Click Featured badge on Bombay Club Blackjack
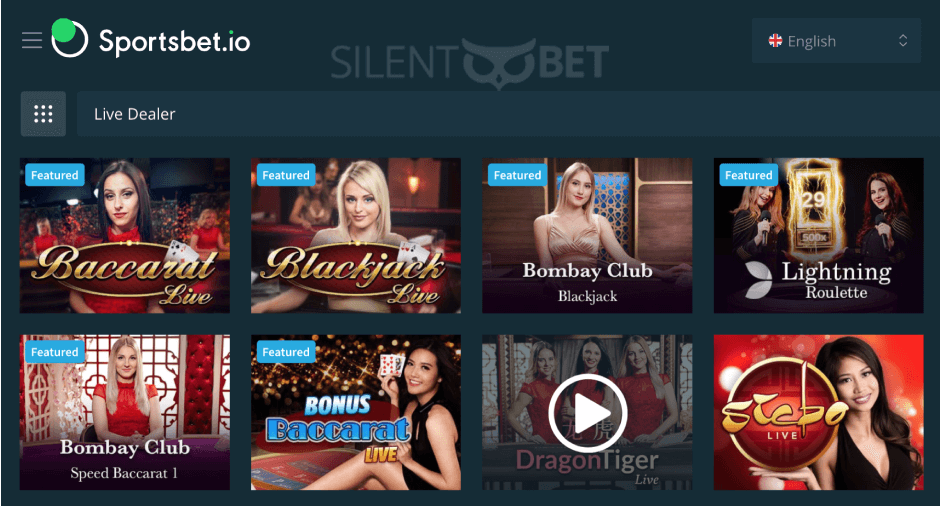The width and height of the screenshot is (940, 506). [517, 175]
